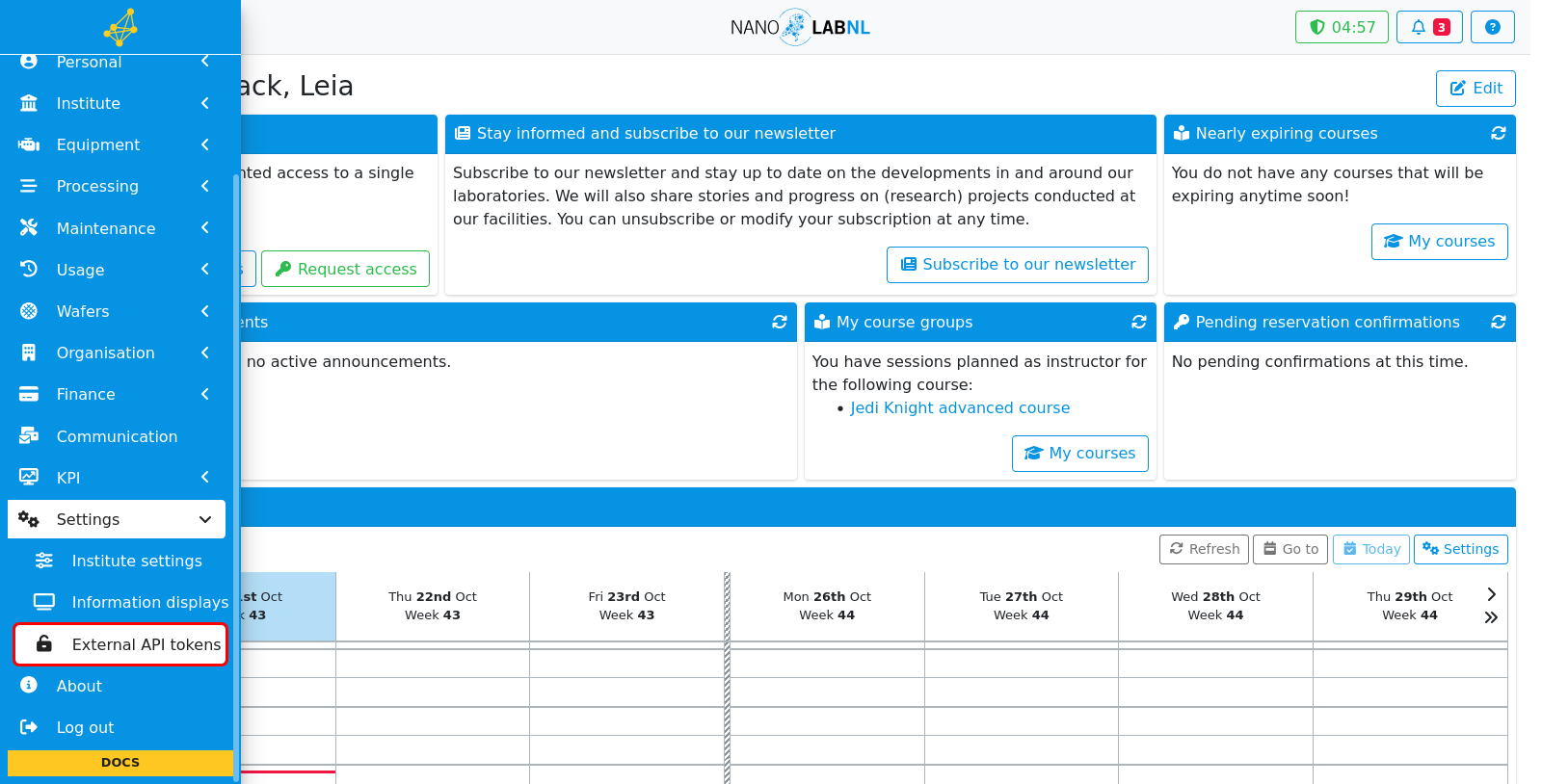Expand the Wafers sidebar menu
This screenshot has width=1542, height=784.
point(117,311)
